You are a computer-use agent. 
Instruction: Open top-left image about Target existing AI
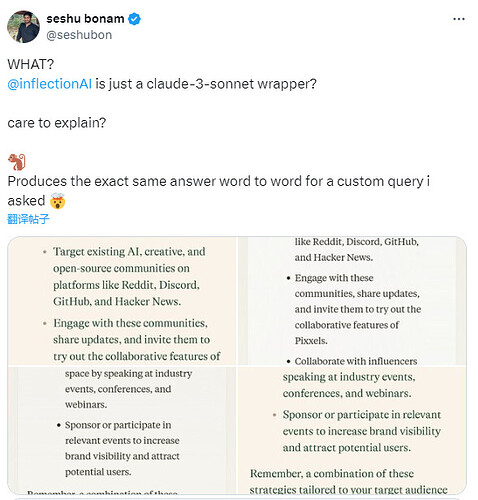coord(122,301)
